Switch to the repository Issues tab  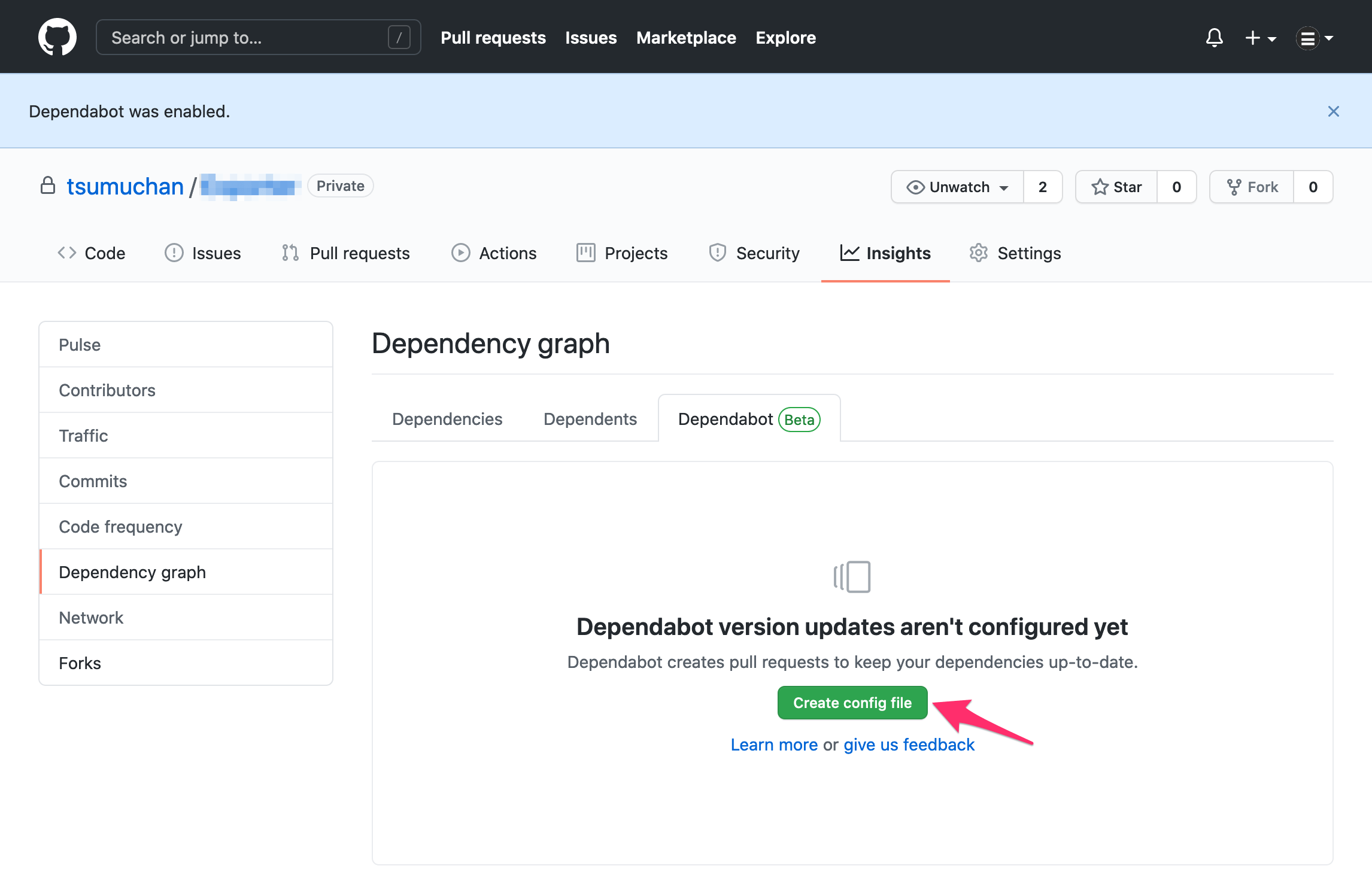(202, 253)
